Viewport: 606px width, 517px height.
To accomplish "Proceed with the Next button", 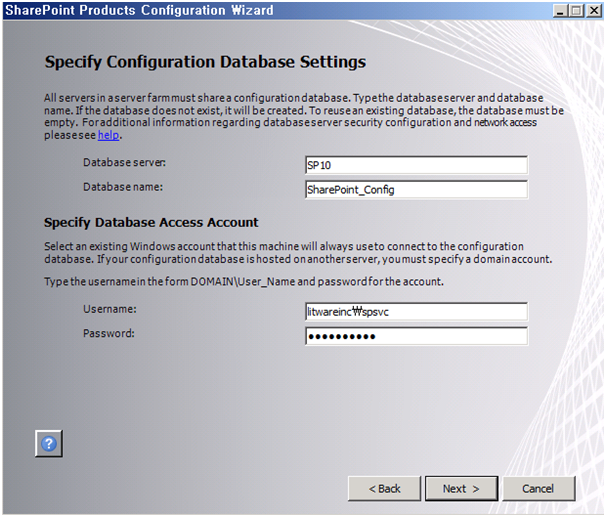I will [461, 489].
